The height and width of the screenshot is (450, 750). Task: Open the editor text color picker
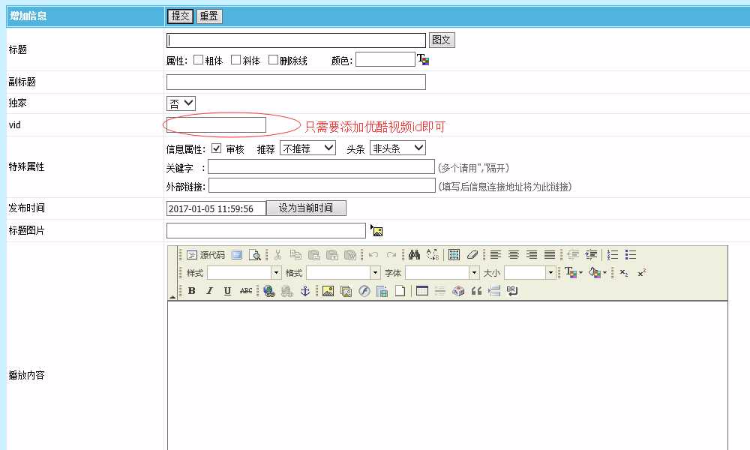click(573, 273)
